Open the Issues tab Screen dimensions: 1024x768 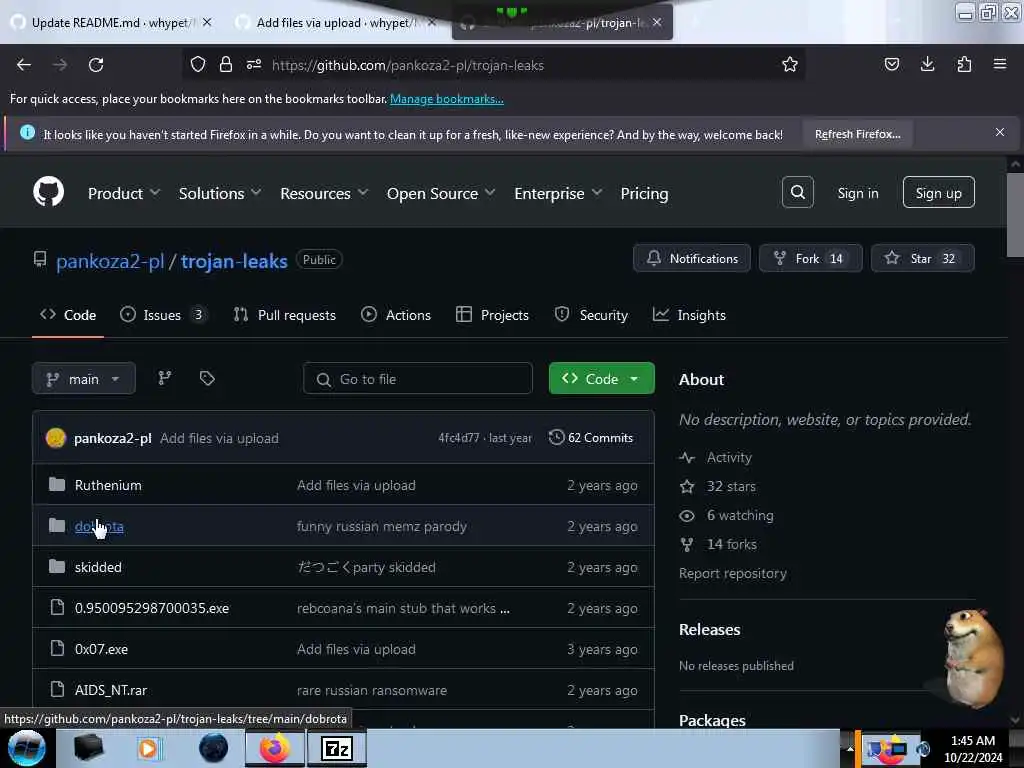pyautogui.click(x=163, y=315)
